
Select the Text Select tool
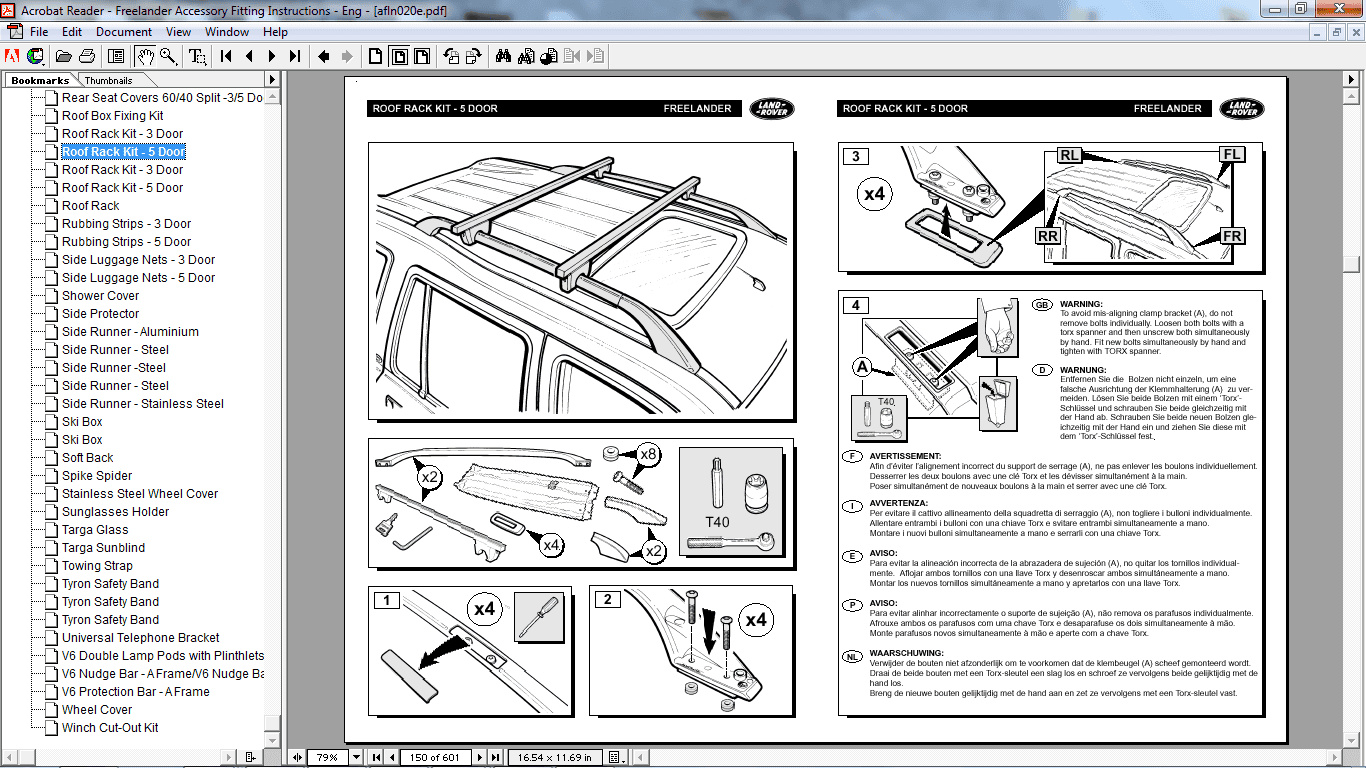click(198, 56)
